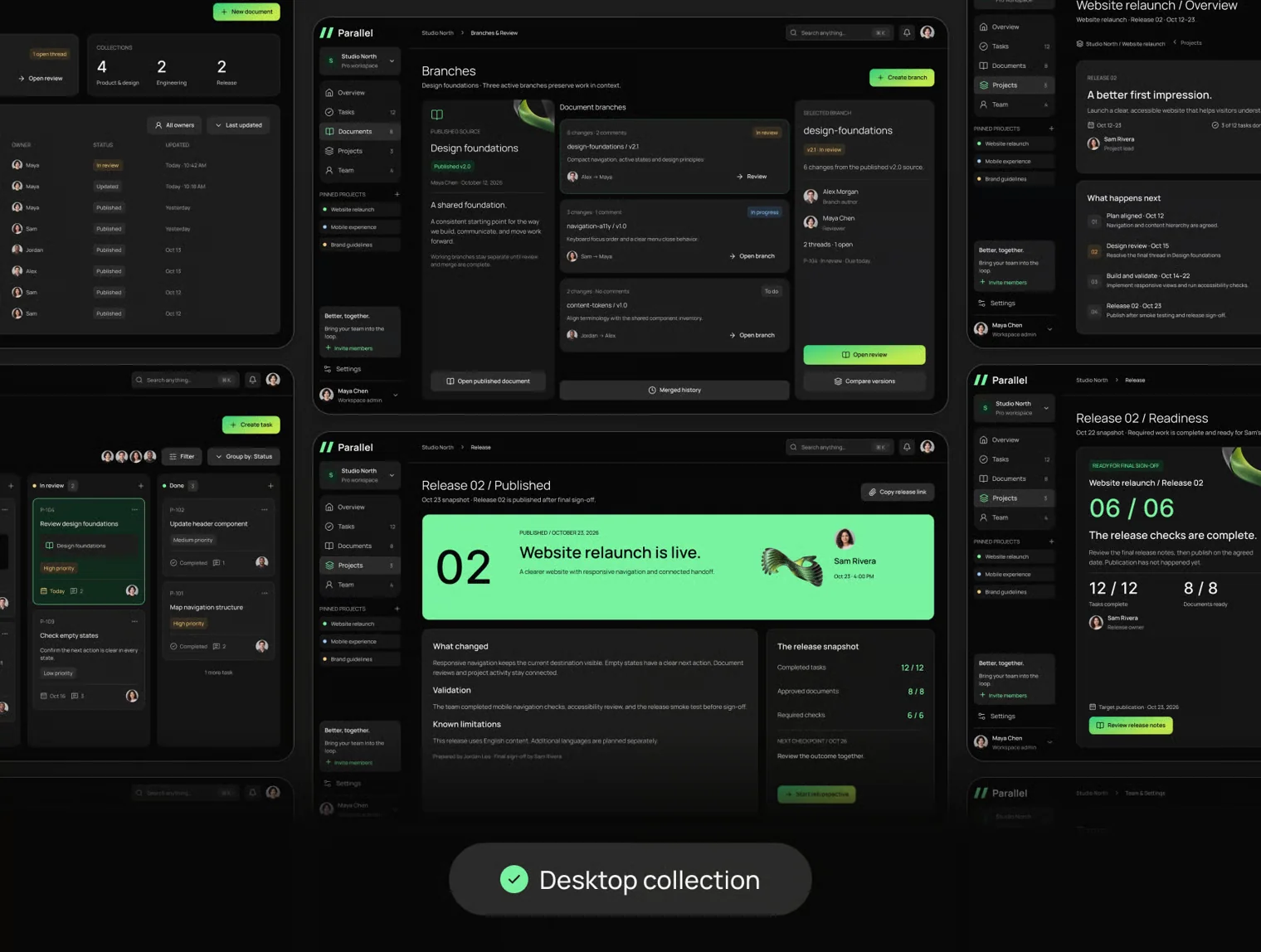The image size is (1261, 952).
Task: Click the Parallel logo in the Branches window
Action: click(347, 33)
